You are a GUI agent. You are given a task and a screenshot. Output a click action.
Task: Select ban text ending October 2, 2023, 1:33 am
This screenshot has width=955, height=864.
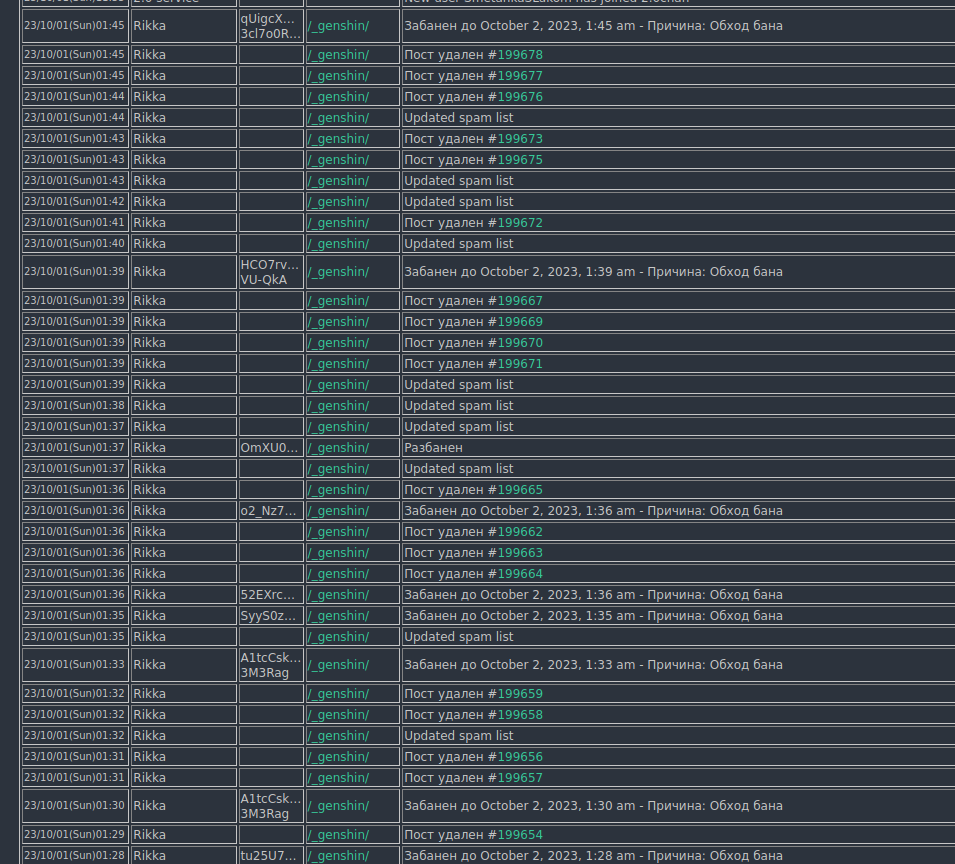point(593,665)
